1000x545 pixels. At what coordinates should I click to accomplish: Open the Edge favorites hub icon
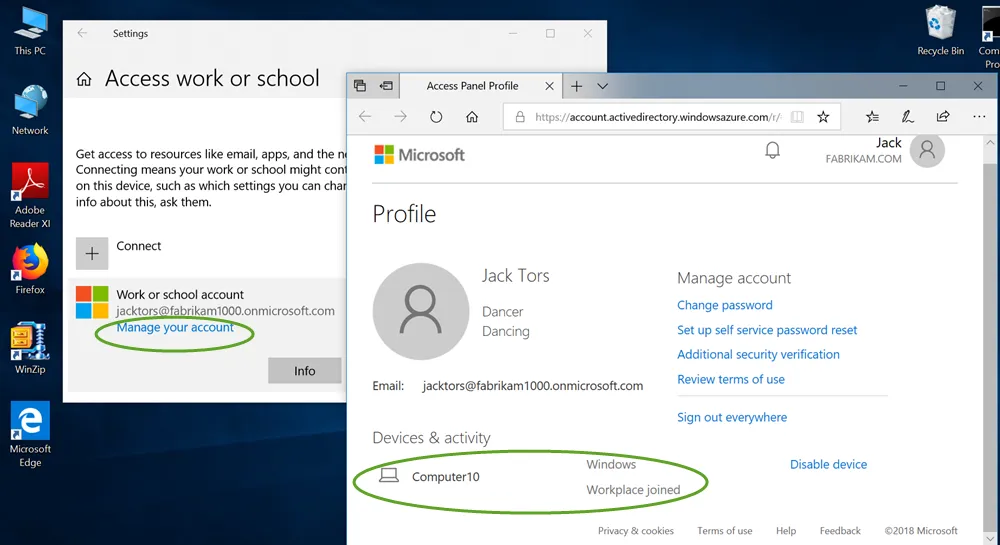point(872,117)
